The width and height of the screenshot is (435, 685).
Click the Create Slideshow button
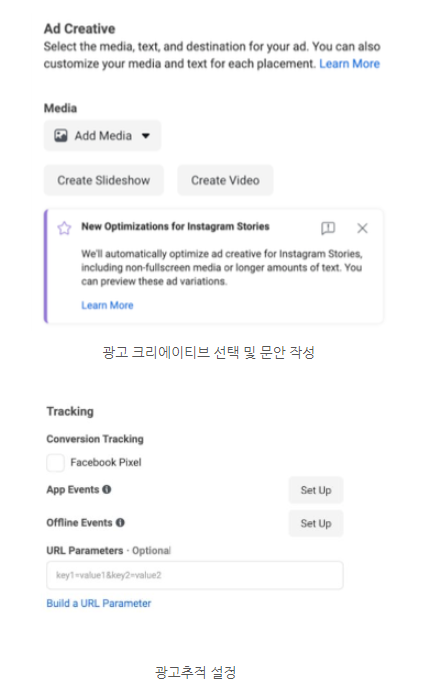point(104,180)
